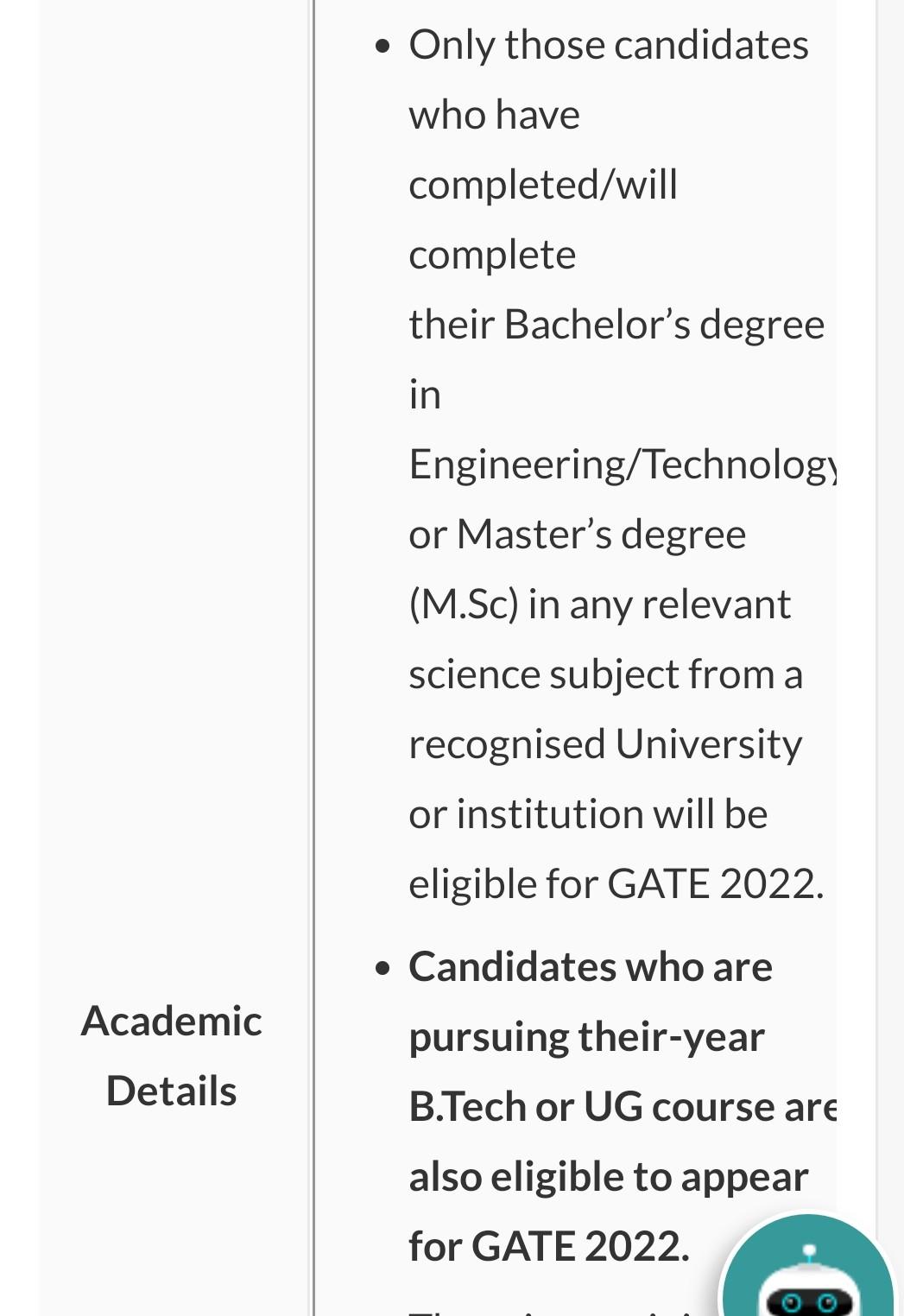Viewport: 904px width, 1316px height.
Task: Click the "Engineering/Technology" text
Action: click(622, 465)
